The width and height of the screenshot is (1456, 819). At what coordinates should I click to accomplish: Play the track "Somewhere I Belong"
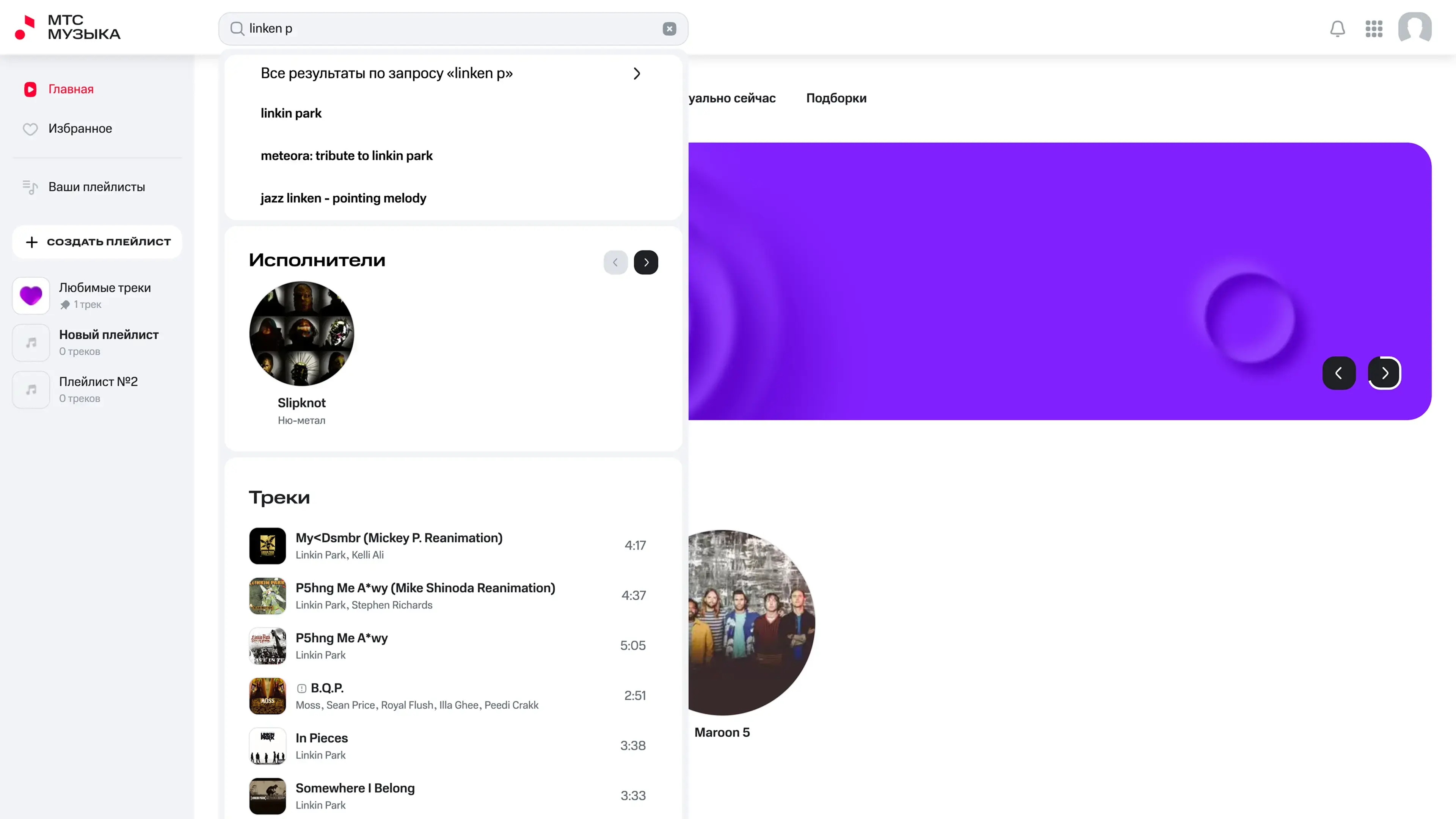[355, 789]
